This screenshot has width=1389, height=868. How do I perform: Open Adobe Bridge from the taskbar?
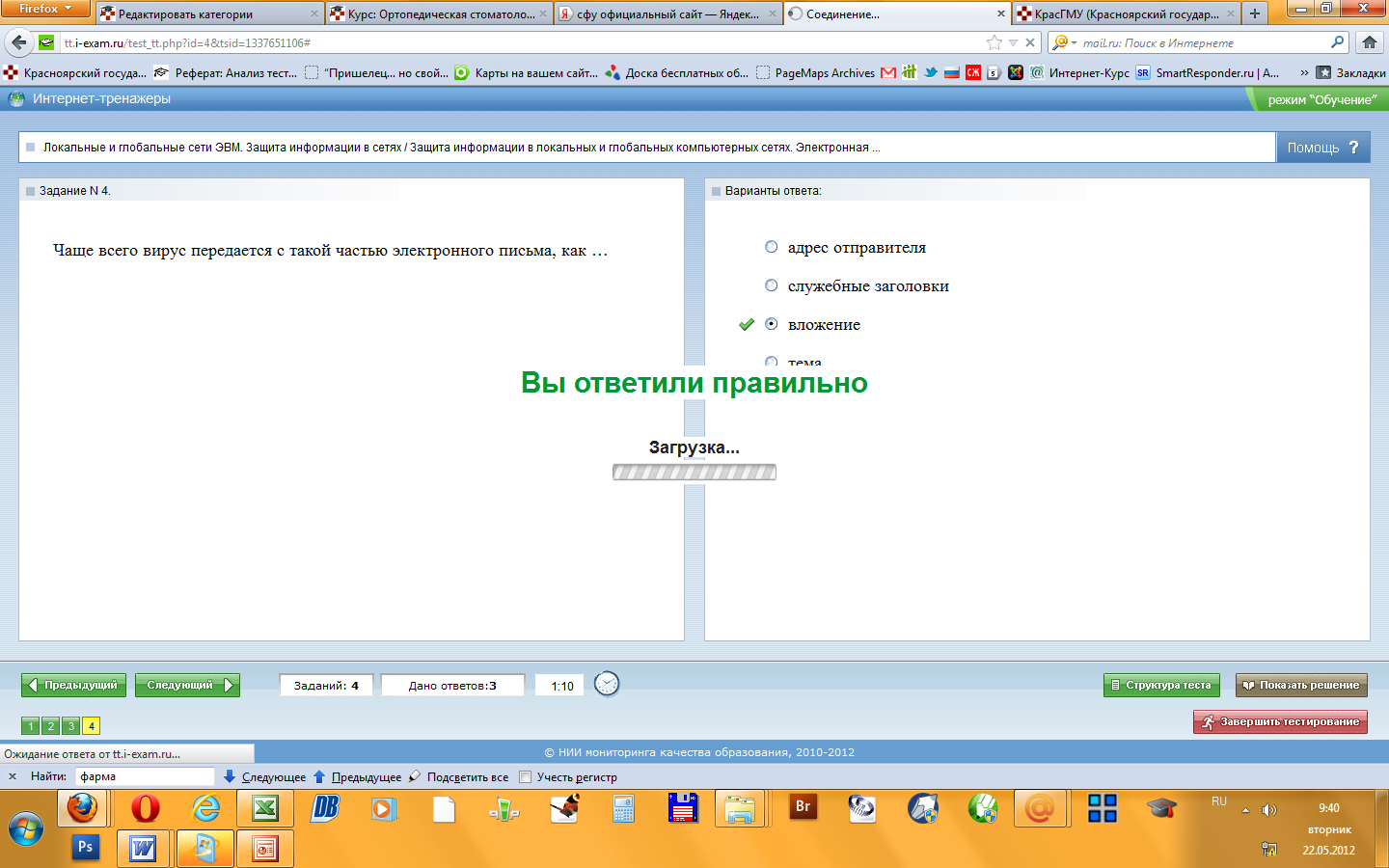(803, 808)
